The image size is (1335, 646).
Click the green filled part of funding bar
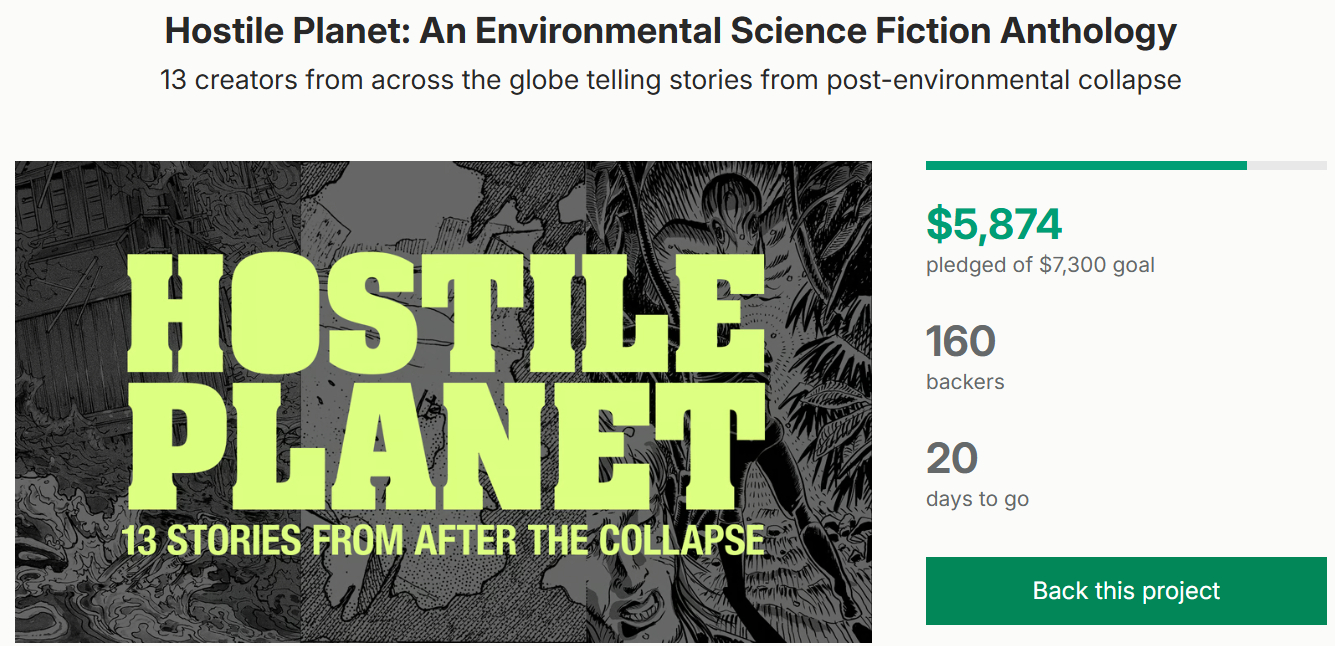click(x=1085, y=165)
